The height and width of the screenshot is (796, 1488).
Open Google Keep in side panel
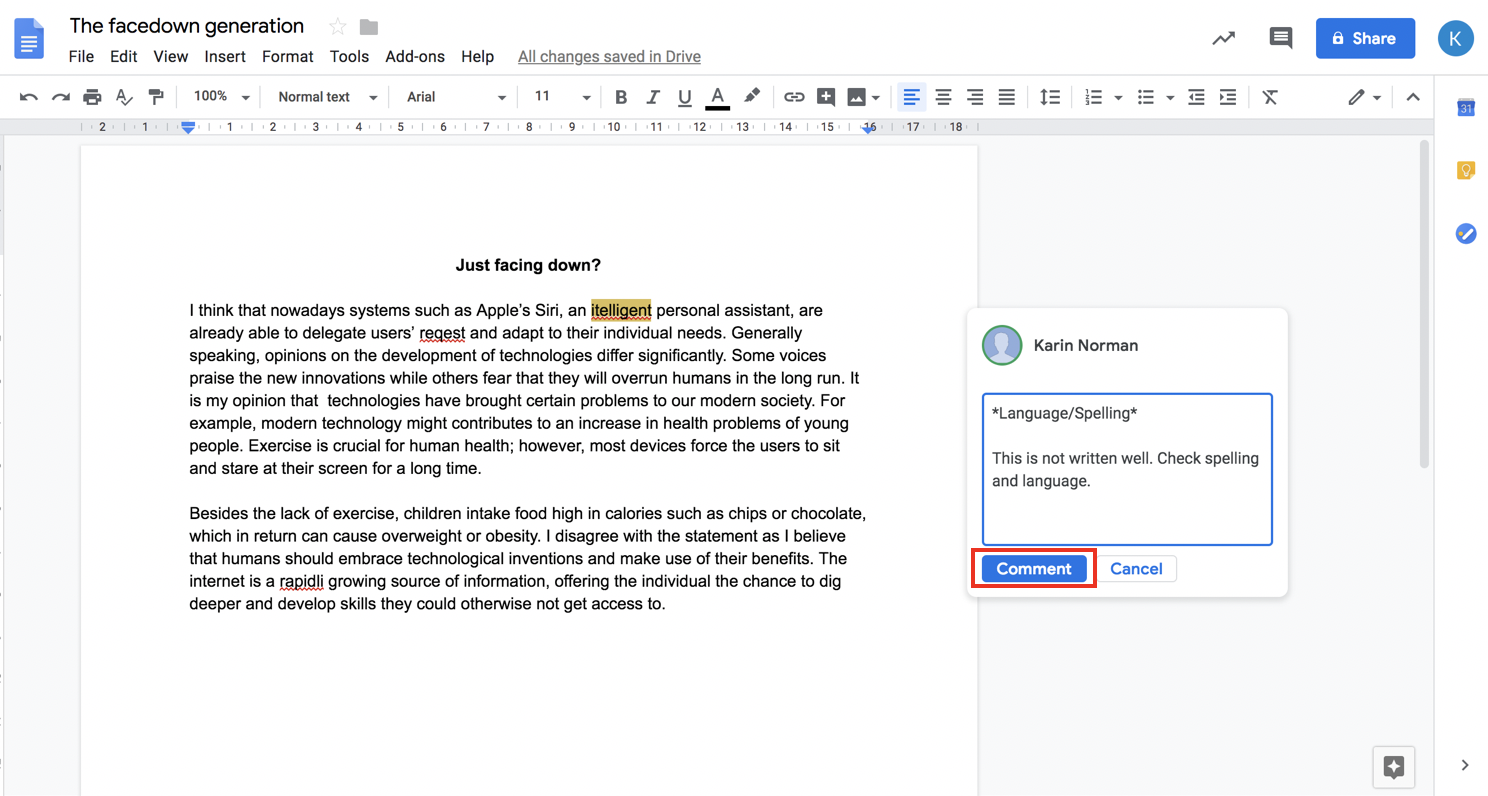tap(1465, 171)
